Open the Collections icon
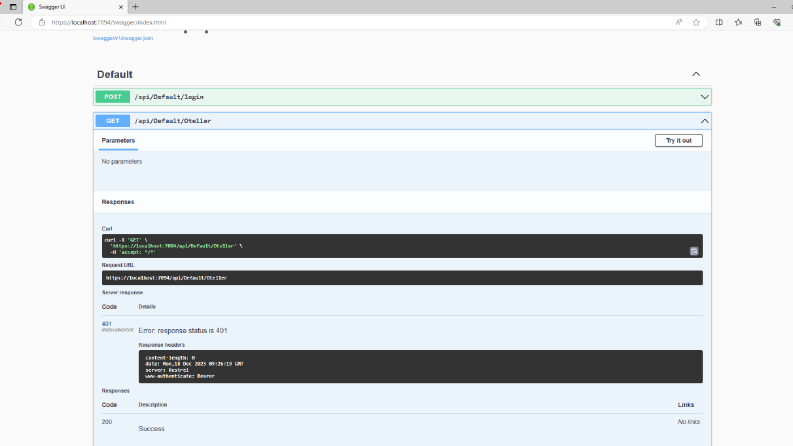This screenshot has width=793, height=446. tap(758, 22)
